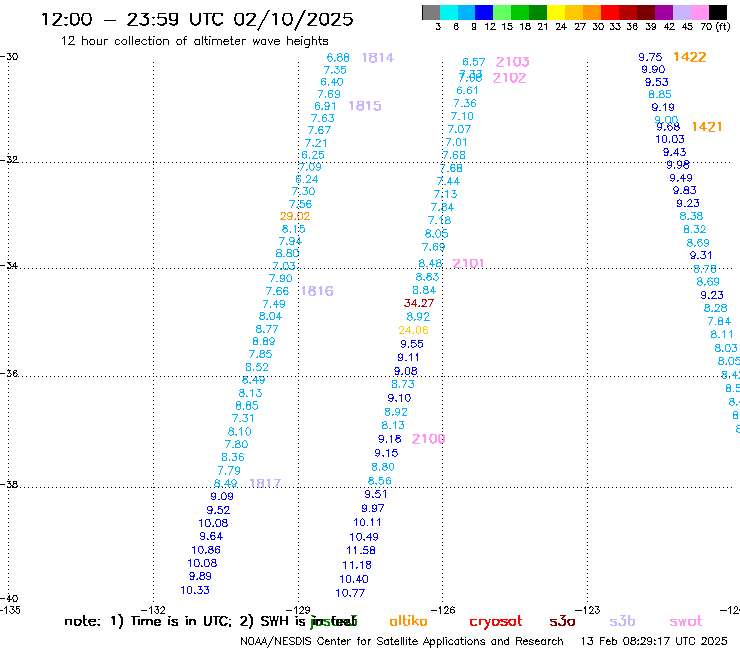The image size is (740, 650).
Task: Select the 10.49 wave height value
Action: pos(364,537)
